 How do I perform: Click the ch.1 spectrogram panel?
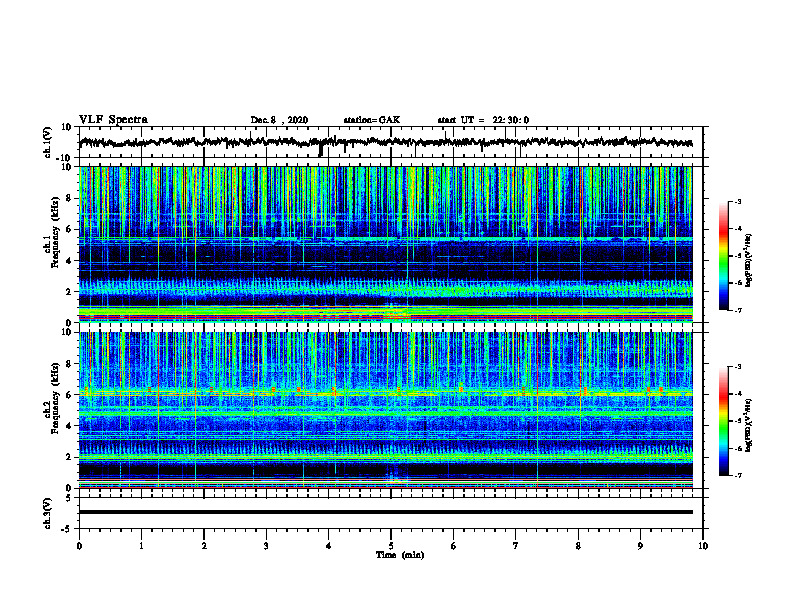point(386,244)
